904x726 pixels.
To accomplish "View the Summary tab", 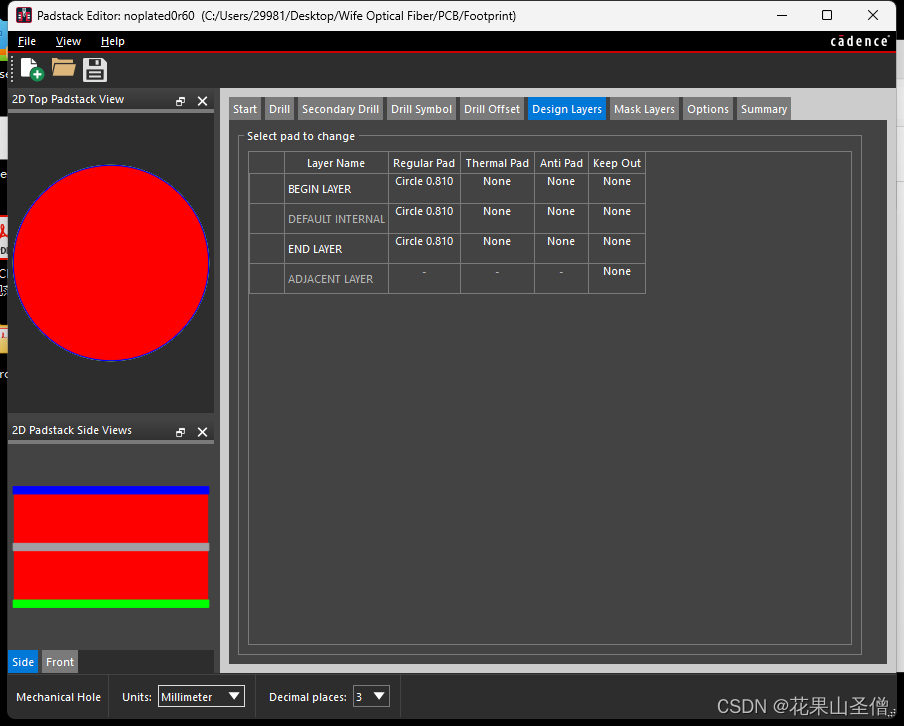I will click(x=763, y=108).
